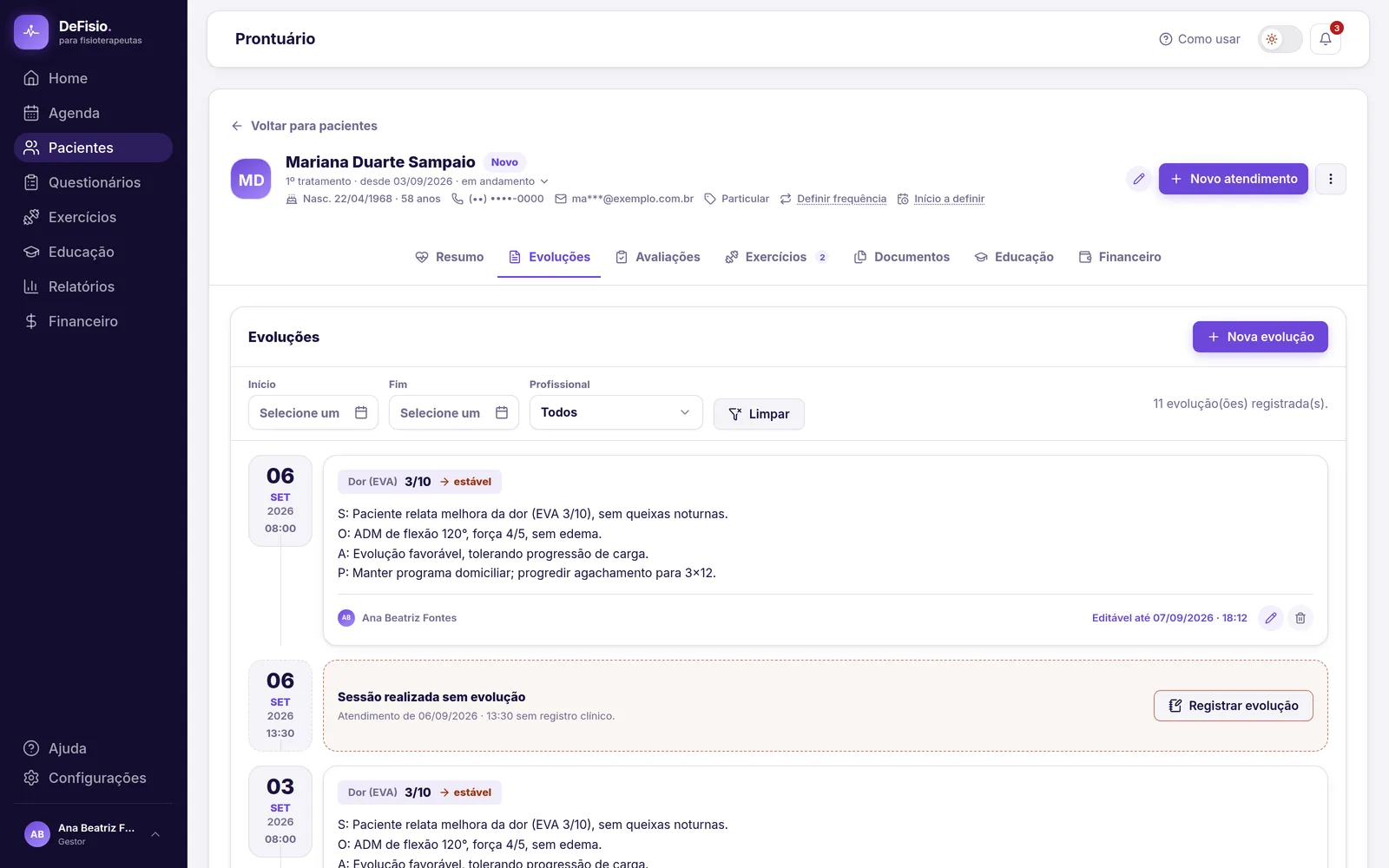Click the Fim date field
The height and width of the screenshot is (868, 1389).
click(454, 412)
